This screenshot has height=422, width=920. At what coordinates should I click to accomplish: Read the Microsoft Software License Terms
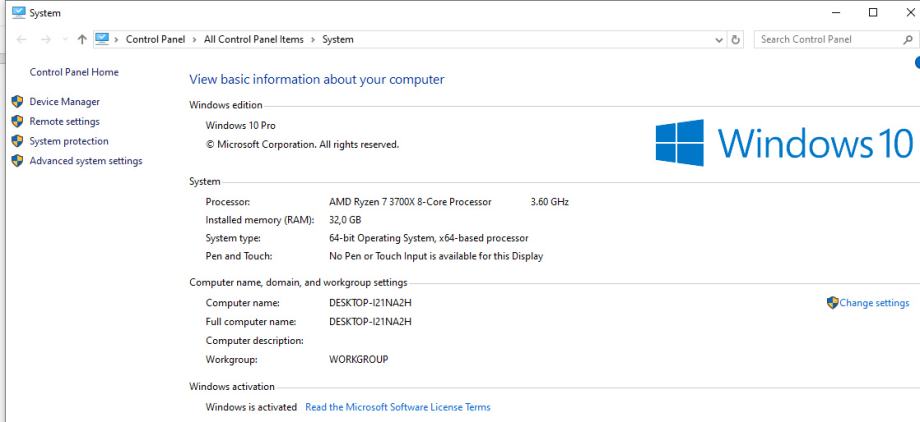pos(397,407)
